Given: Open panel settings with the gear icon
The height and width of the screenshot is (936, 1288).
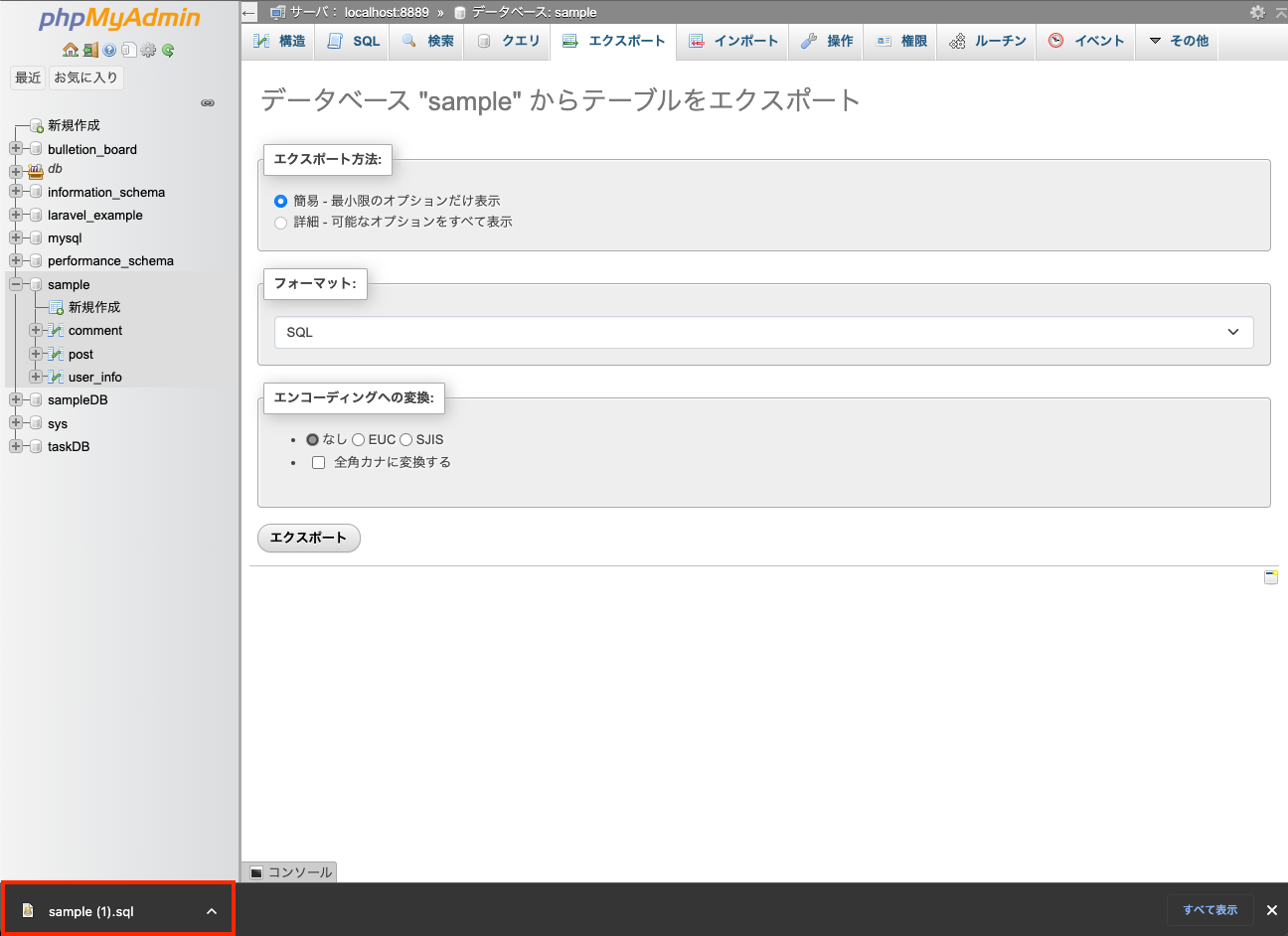Looking at the screenshot, I should 148,50.
